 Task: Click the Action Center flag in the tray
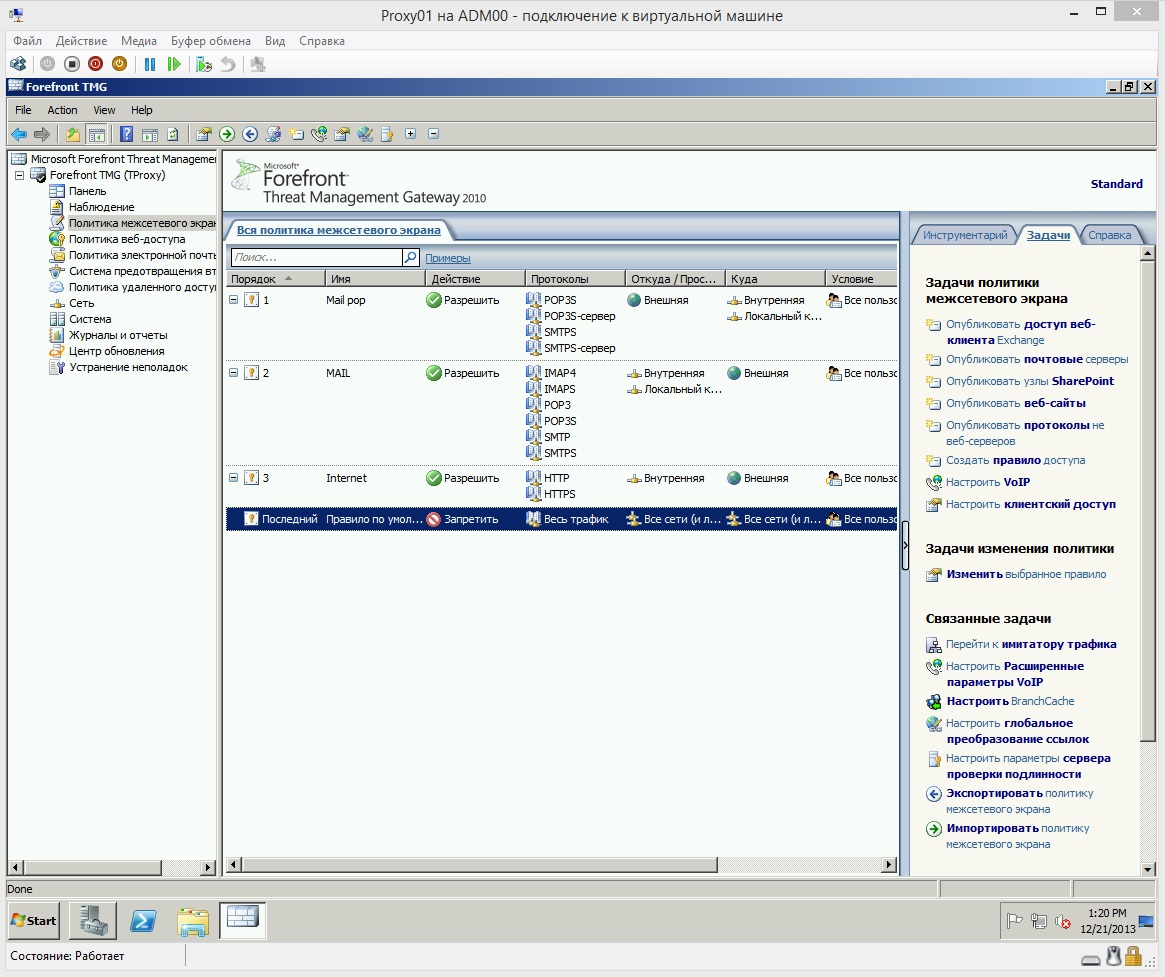coord(1014,921)
